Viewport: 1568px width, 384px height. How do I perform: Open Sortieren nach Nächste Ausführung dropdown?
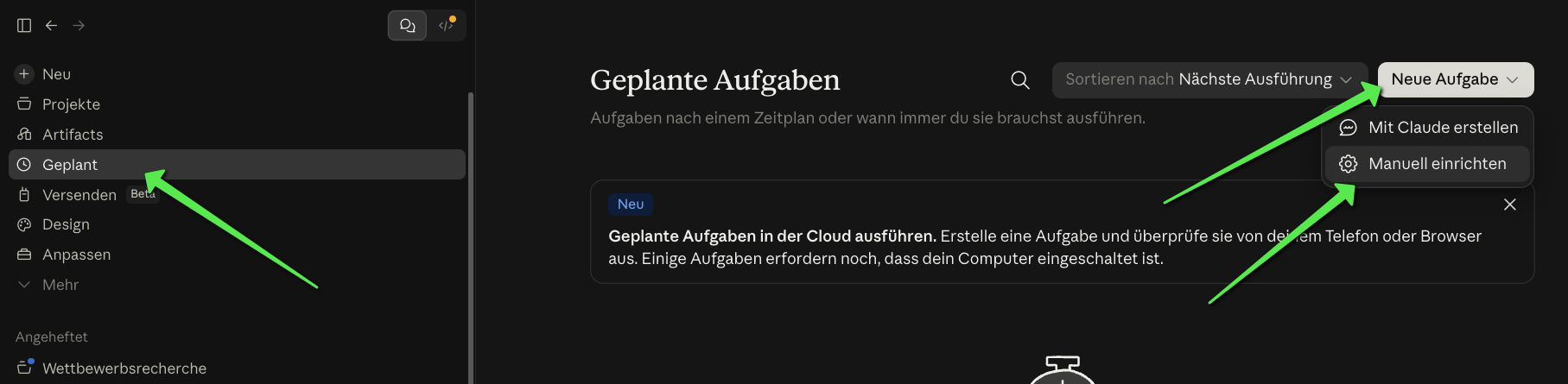coord(1209,80)
